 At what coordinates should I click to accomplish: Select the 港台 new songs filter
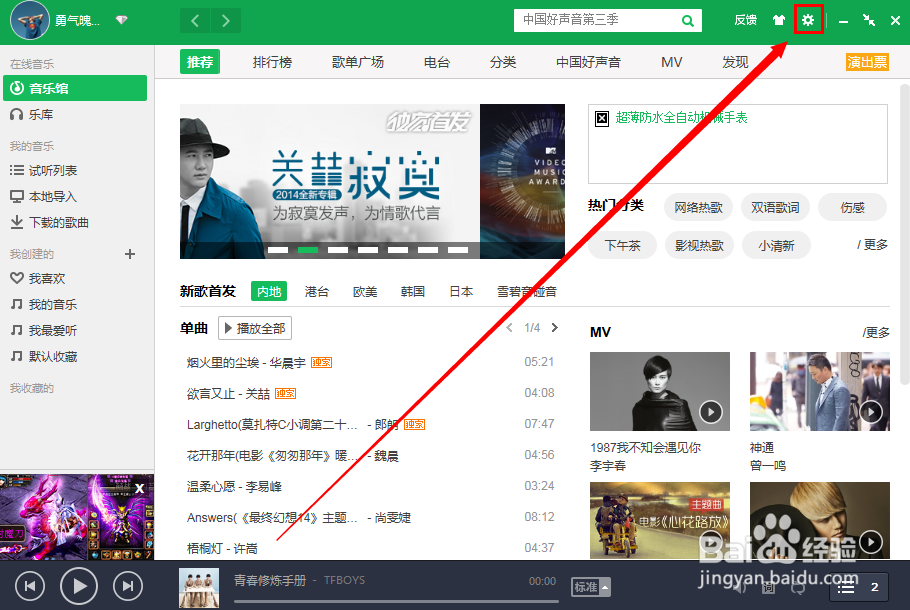[x=317, y=291]
